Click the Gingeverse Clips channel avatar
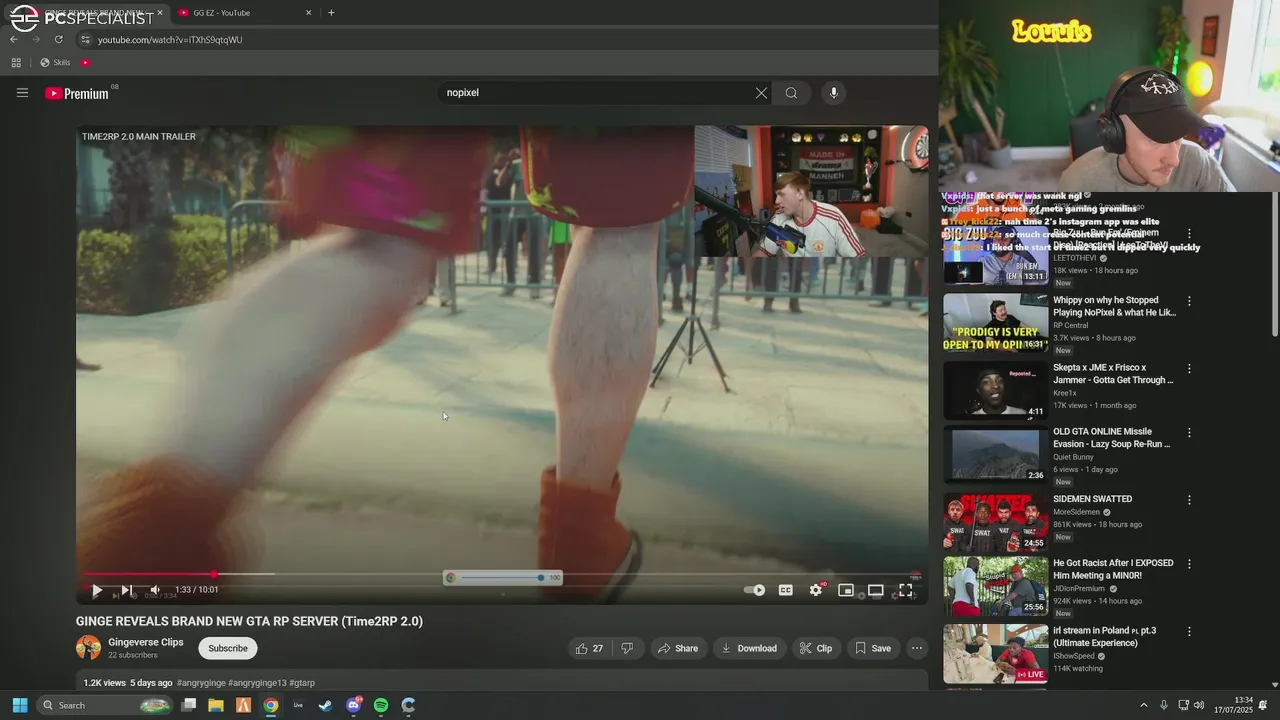The height and width of the screenshot is (720, 1280). click(88, 648)
